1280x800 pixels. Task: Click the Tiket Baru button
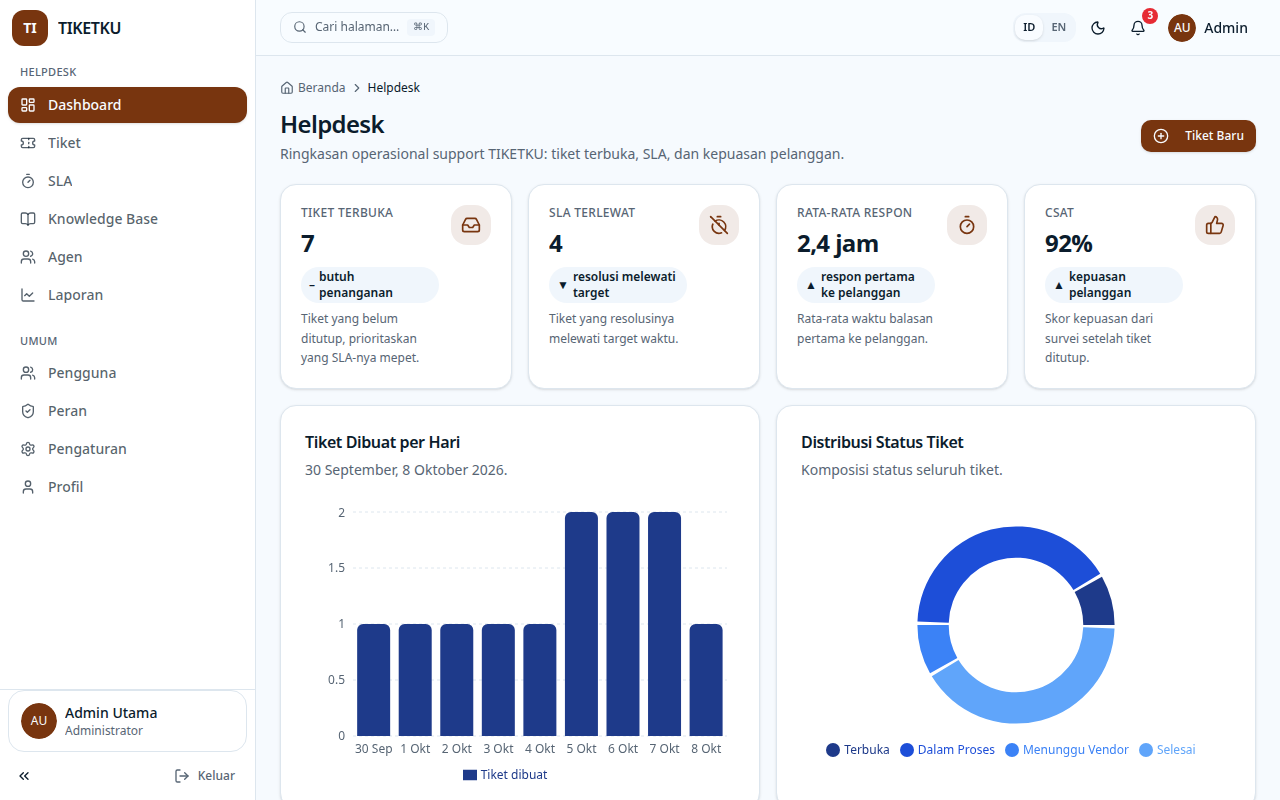tap(1198, 136)
